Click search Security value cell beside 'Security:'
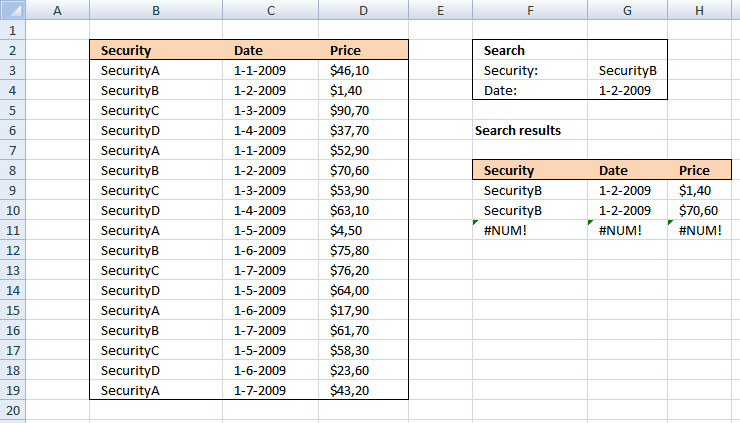740x423 pixels. coord(627,71)
